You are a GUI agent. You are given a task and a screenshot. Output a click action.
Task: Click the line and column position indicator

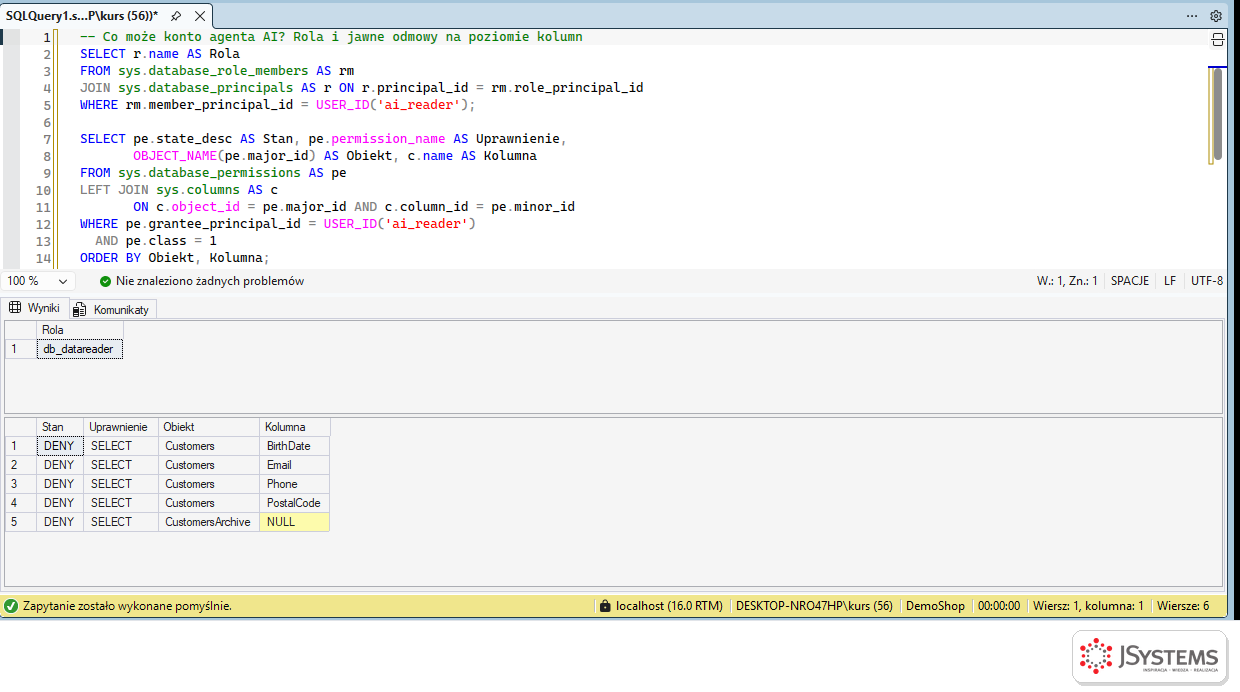click(x=1067, y=281)
